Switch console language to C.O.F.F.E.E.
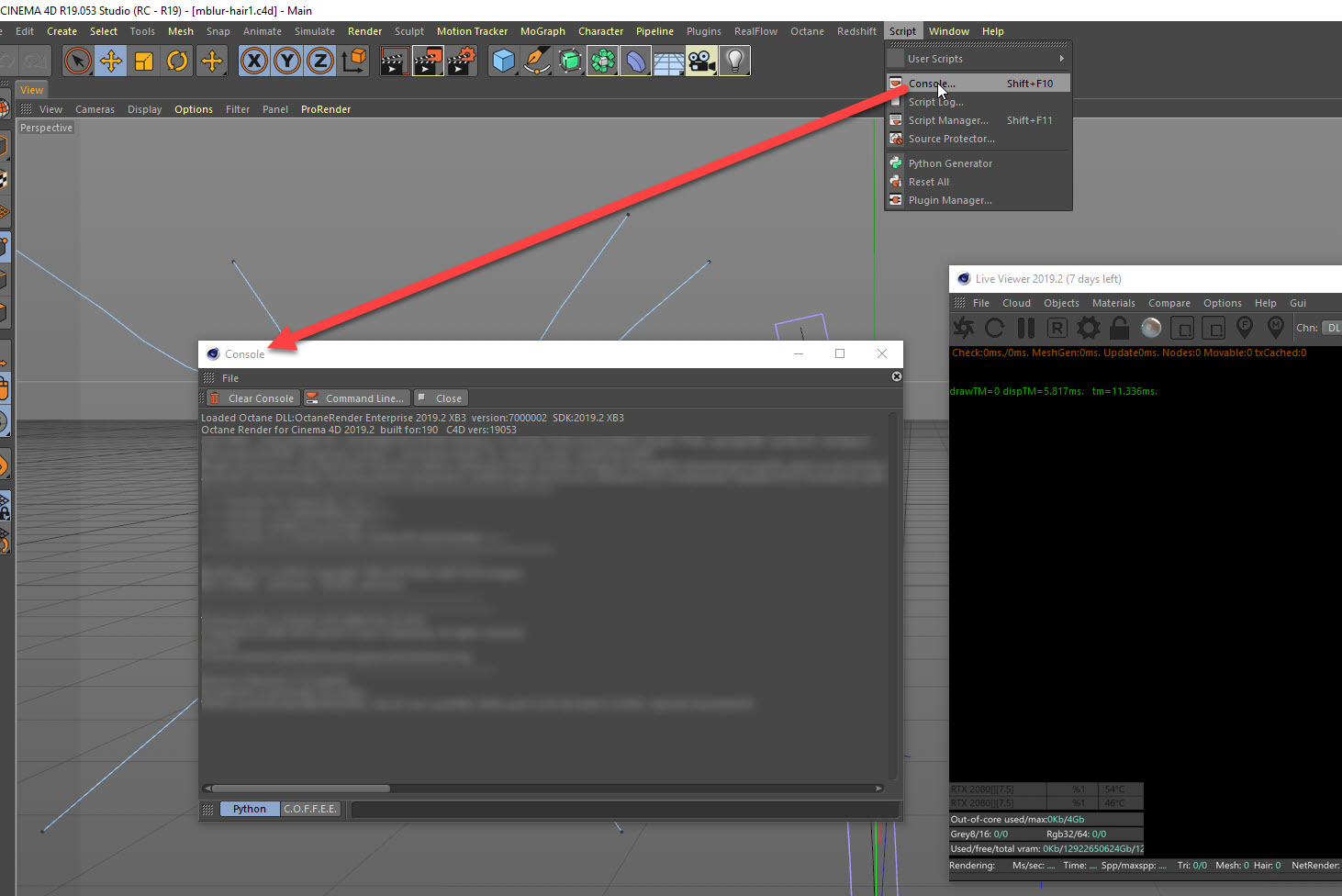Viewport: 1342px width, 896px height. coord(310,809)
